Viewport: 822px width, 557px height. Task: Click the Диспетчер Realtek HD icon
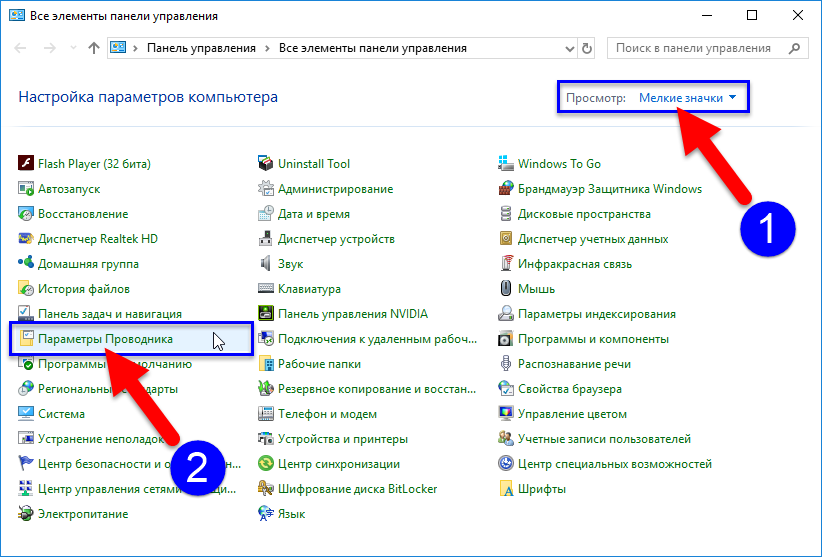26,239
